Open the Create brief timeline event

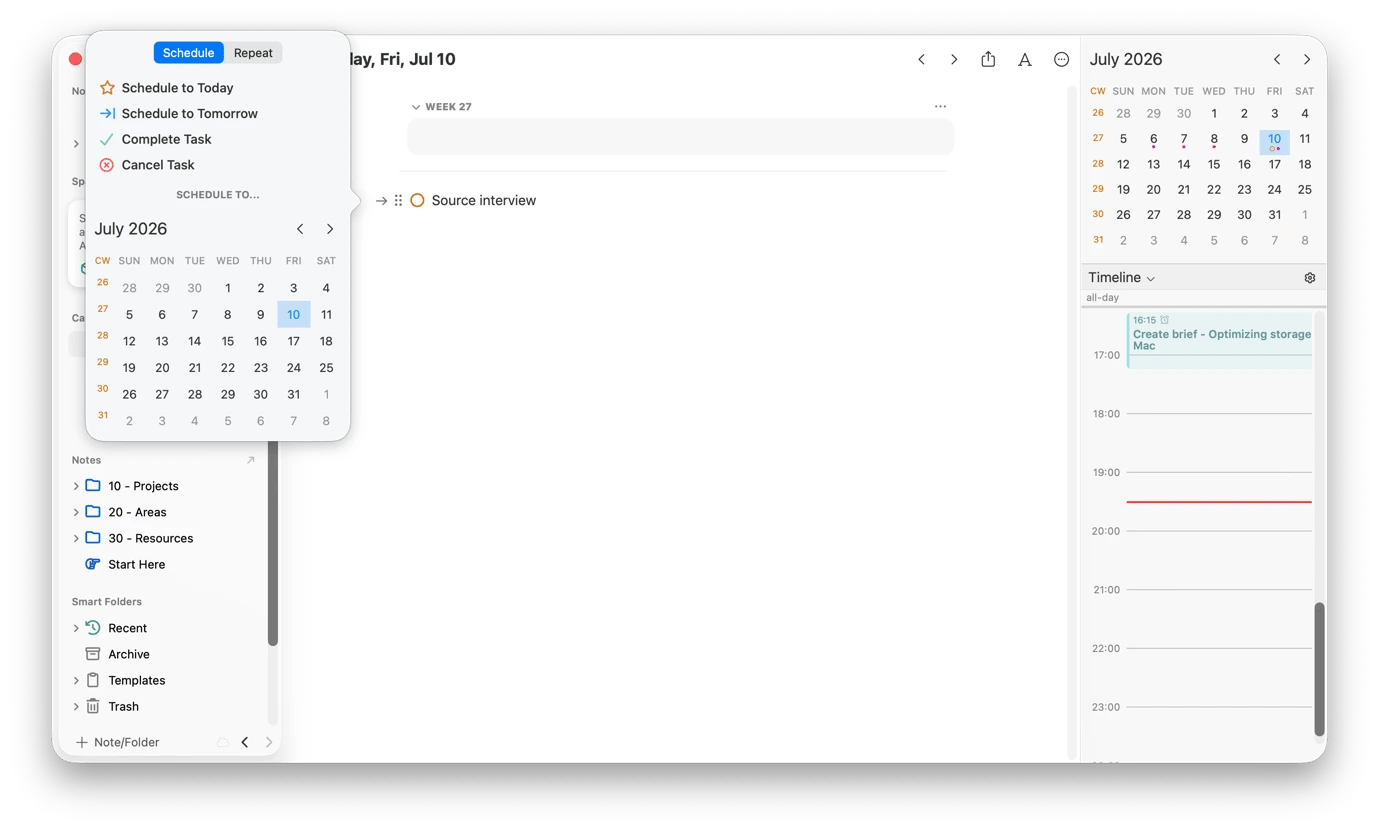[1220, 340]
